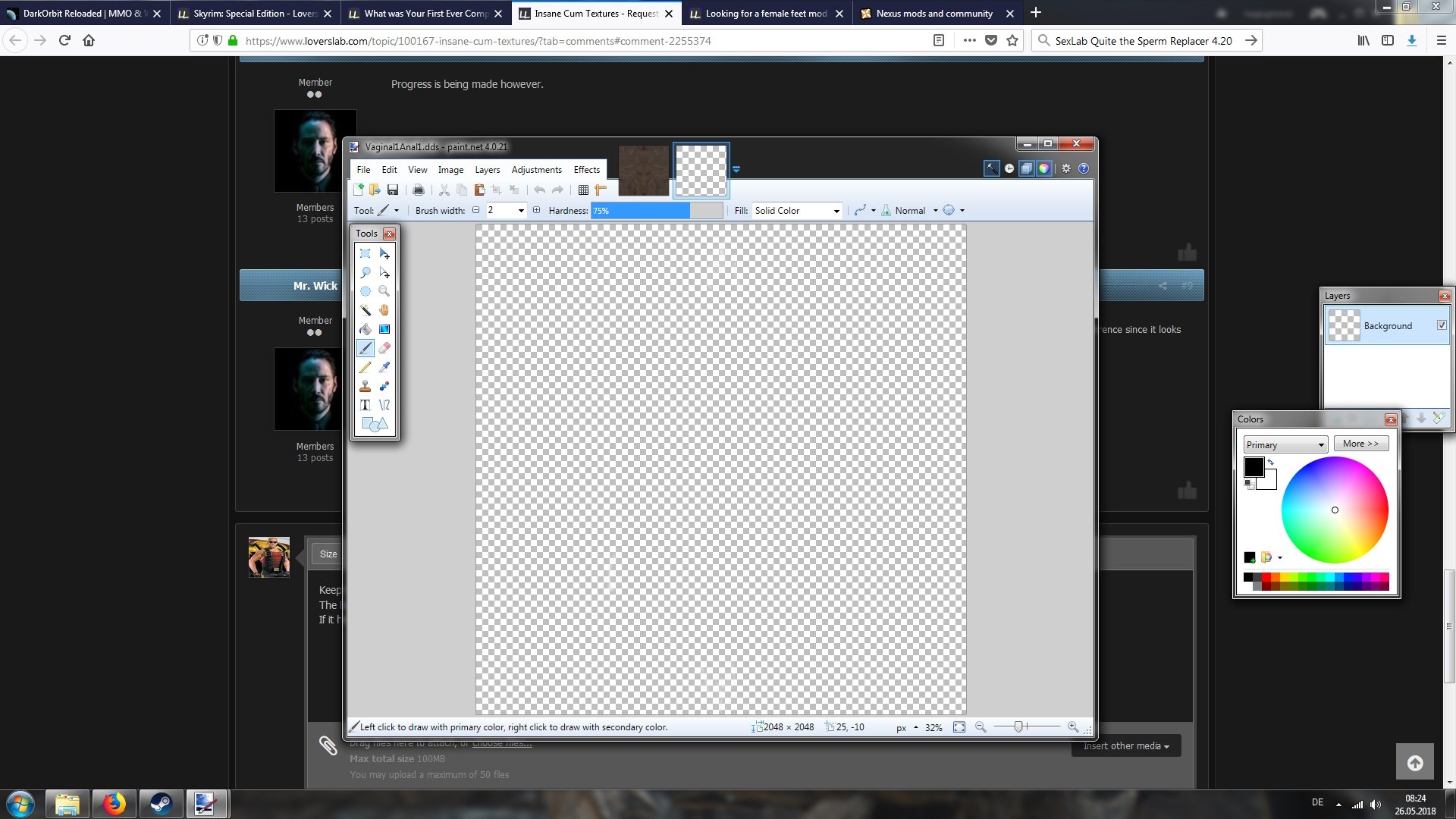This screenshot has height=819, width=1456.
Task: Click the More >> button in Colors
Action: 1361,444
